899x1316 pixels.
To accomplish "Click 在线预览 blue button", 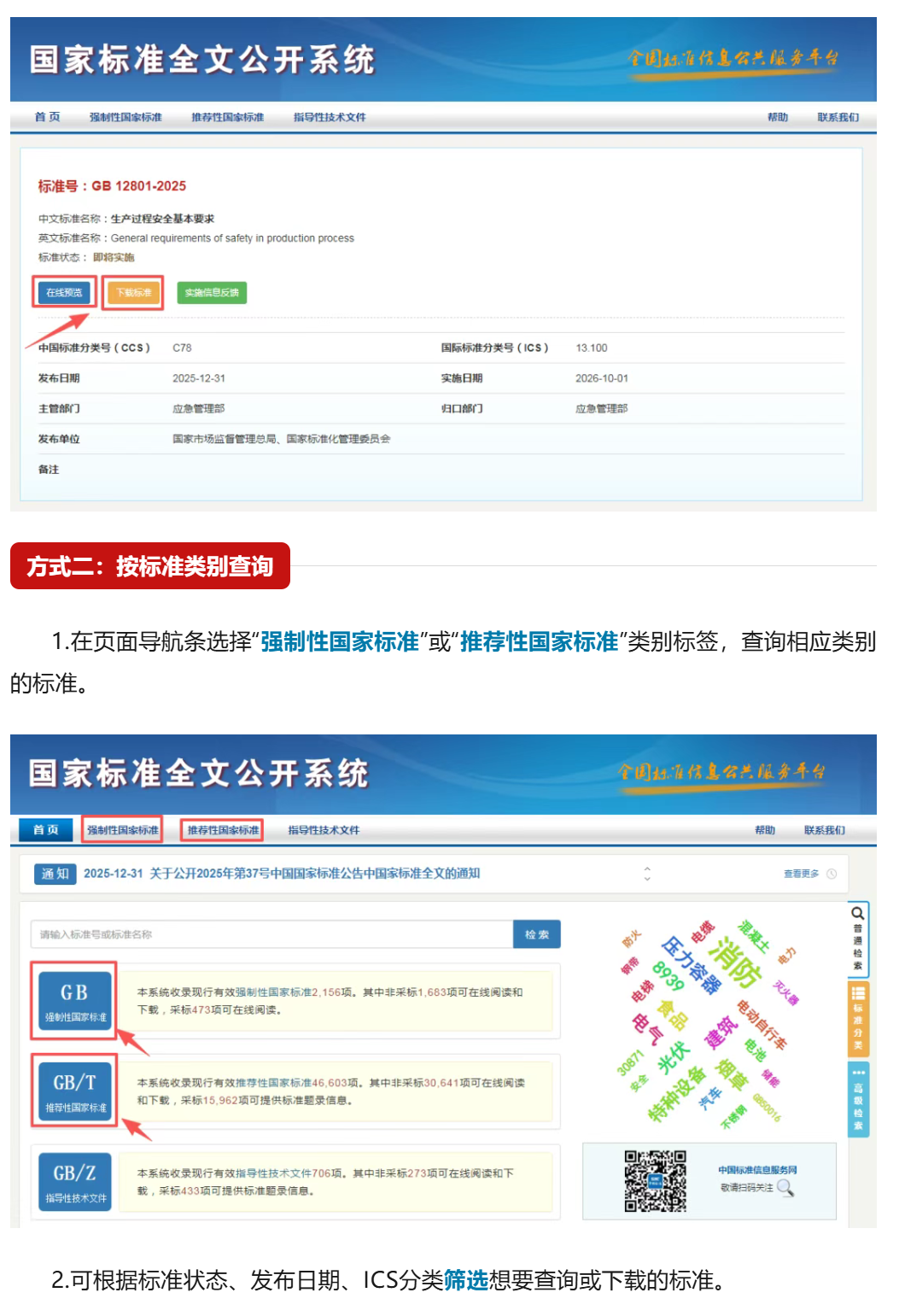I will [64, 293].
